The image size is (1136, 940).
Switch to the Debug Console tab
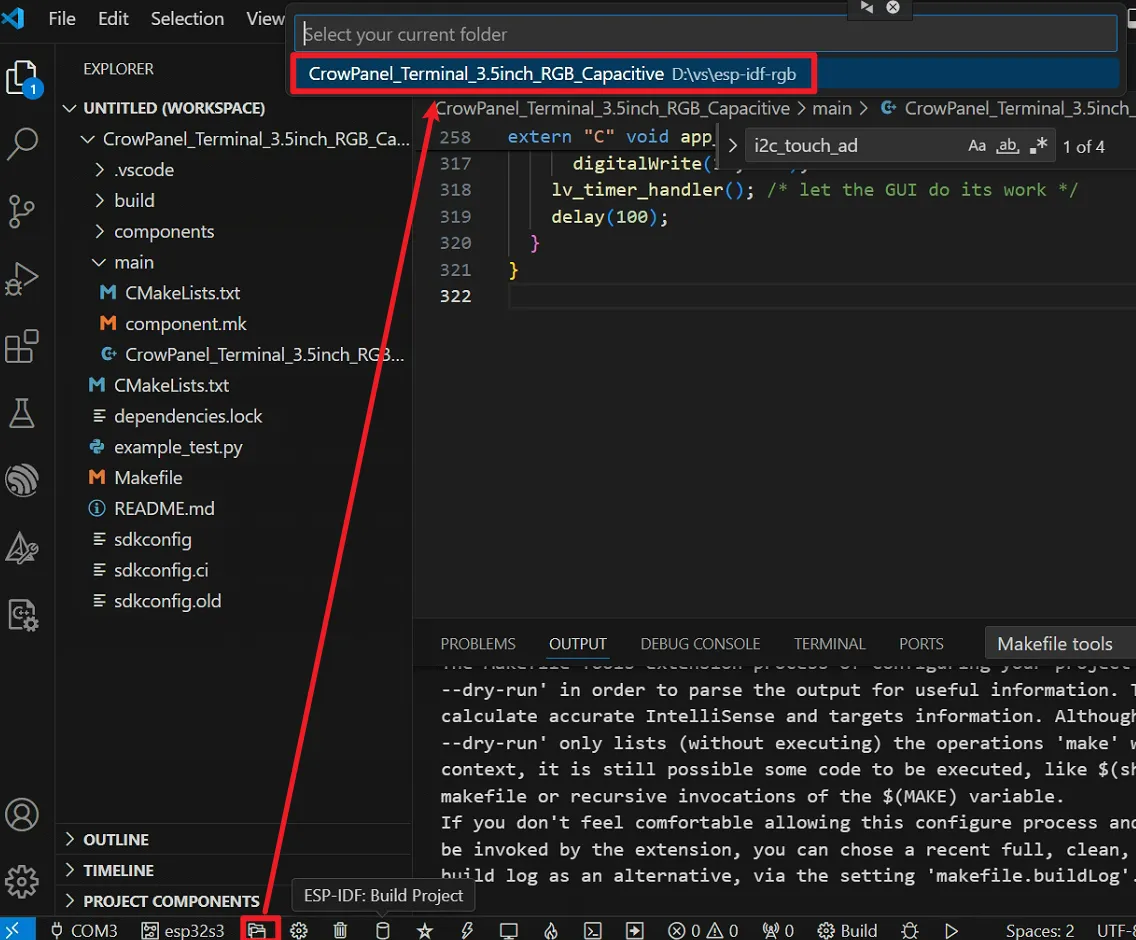pyautogui.click(x=700, y=644)
